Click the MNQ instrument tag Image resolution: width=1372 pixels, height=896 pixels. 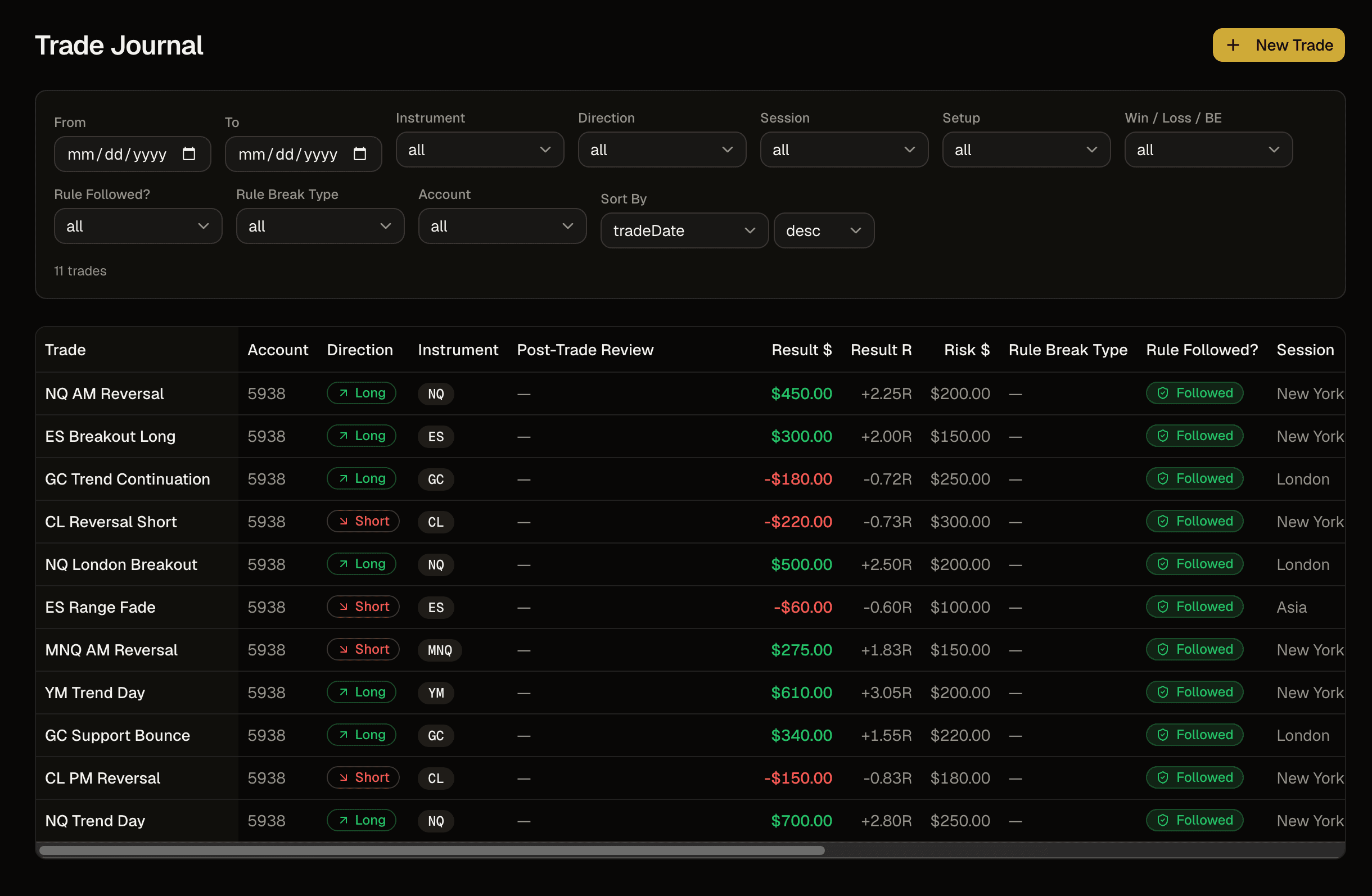(440, 650)
